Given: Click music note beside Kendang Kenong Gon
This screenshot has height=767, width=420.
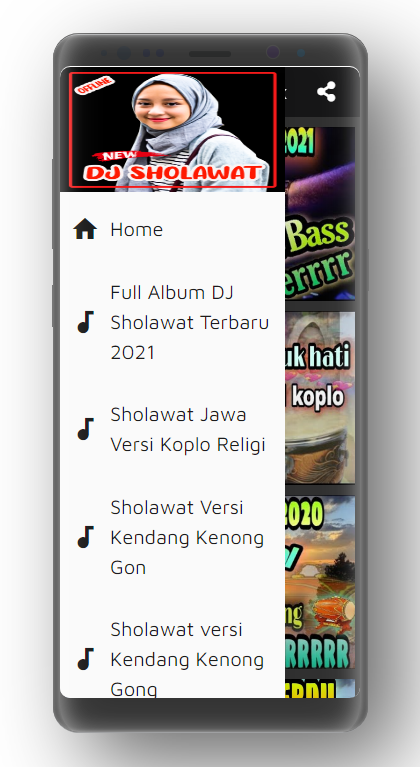Looking at the screenshot, I should pyautogui.click(x=85, y=537).
